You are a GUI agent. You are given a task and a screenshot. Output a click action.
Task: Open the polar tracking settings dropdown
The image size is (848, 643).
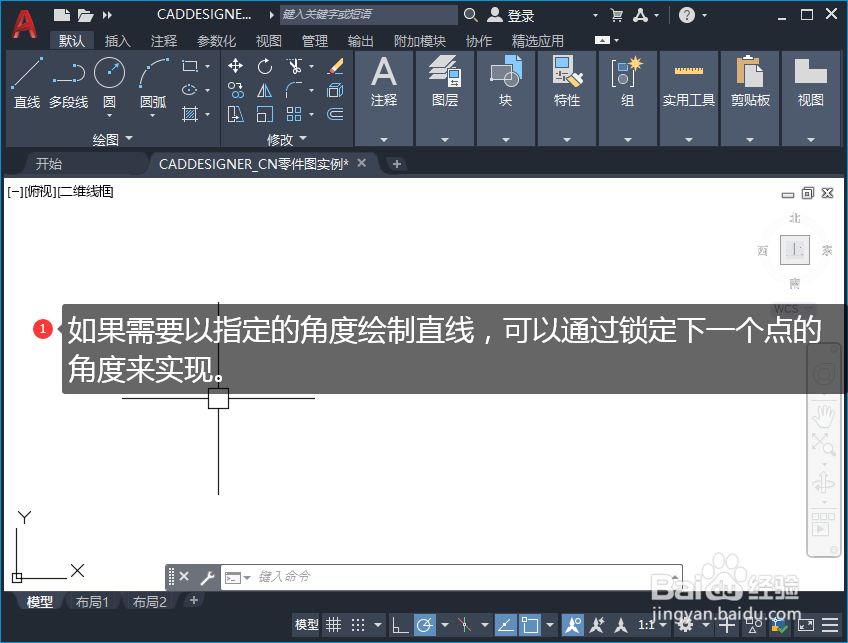(445, 625)
